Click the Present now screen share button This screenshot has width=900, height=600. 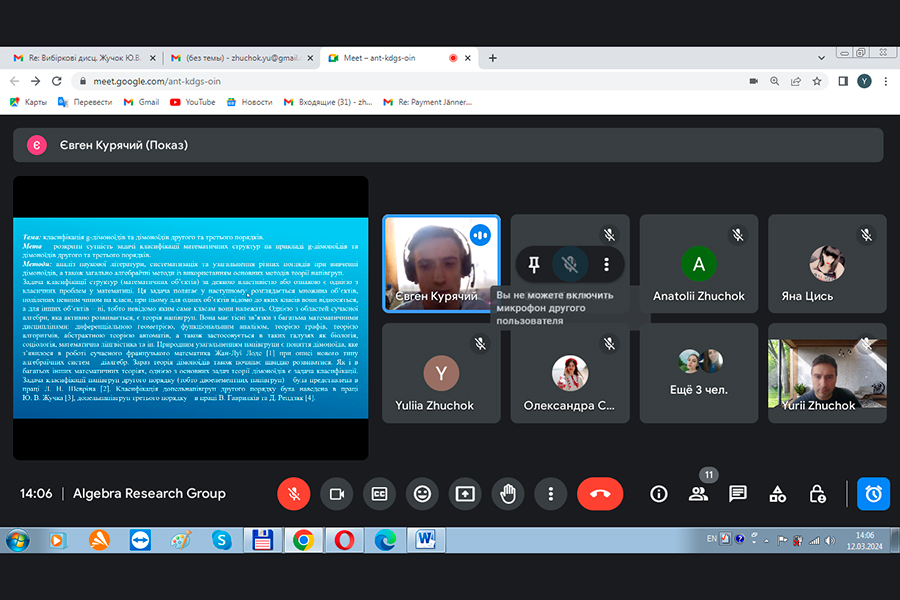pos(465,494)
